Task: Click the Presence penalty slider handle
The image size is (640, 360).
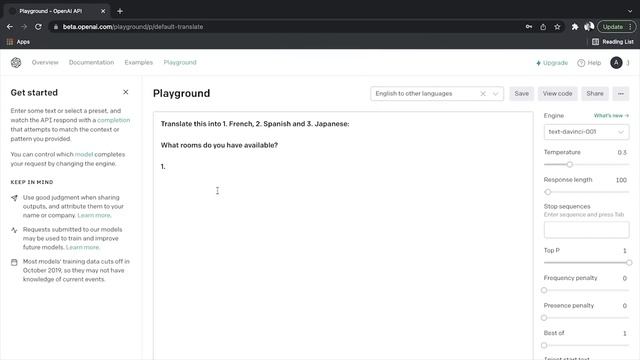Action: coord(544,318)
